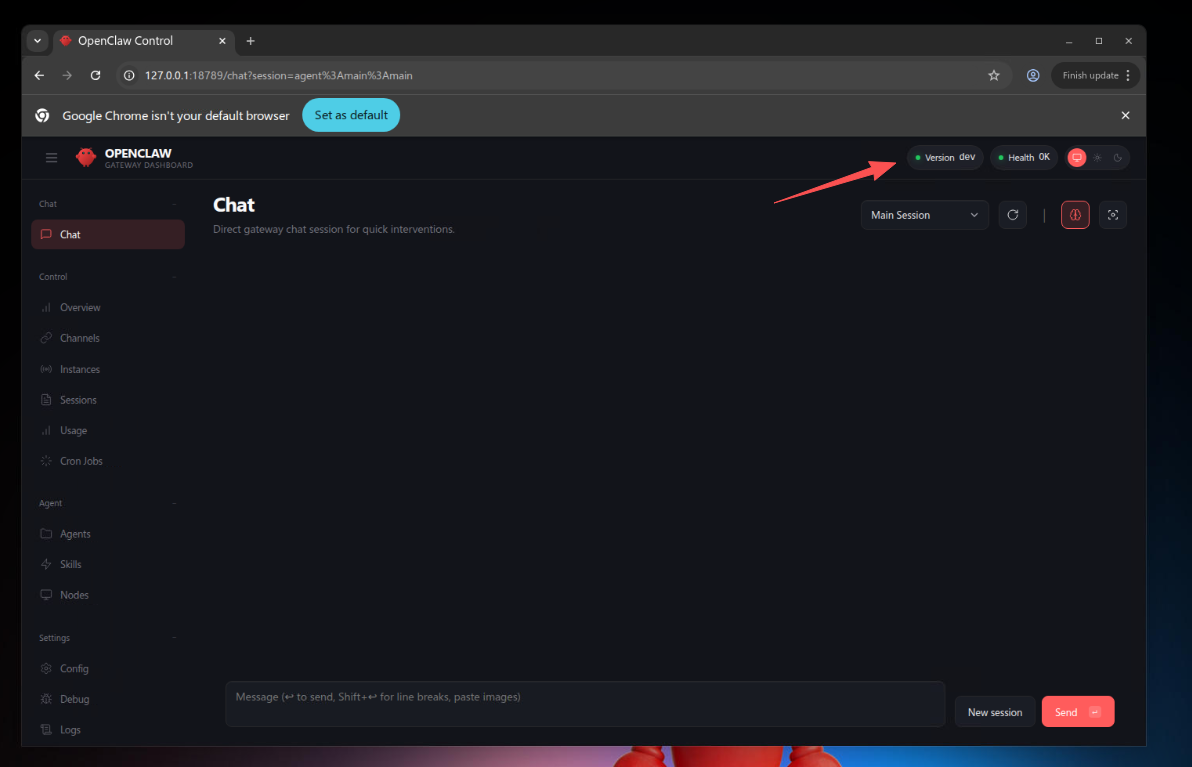The height and width of the screenshot is (767, 1192).
Task: Open Instances from the sidebar
Action: tap(79, 369)
